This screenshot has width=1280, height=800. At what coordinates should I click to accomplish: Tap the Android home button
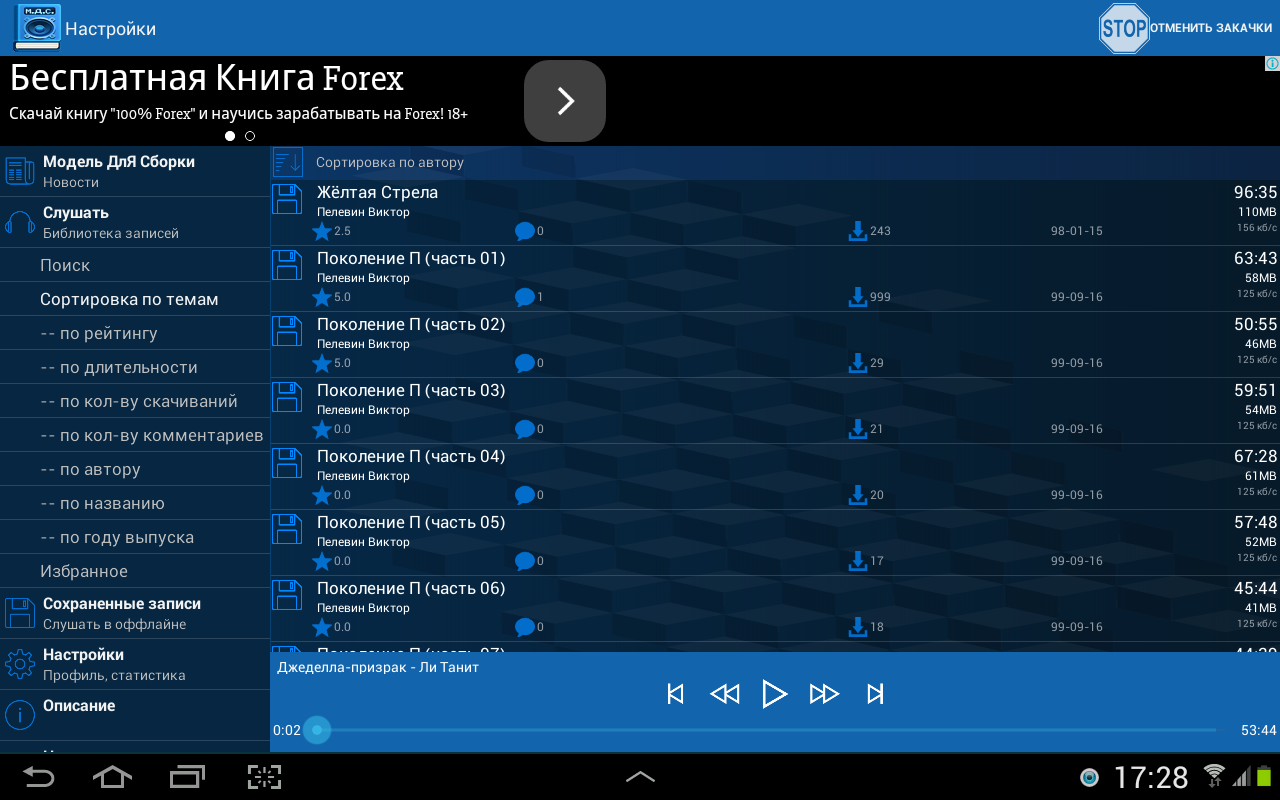click(112, 777)
